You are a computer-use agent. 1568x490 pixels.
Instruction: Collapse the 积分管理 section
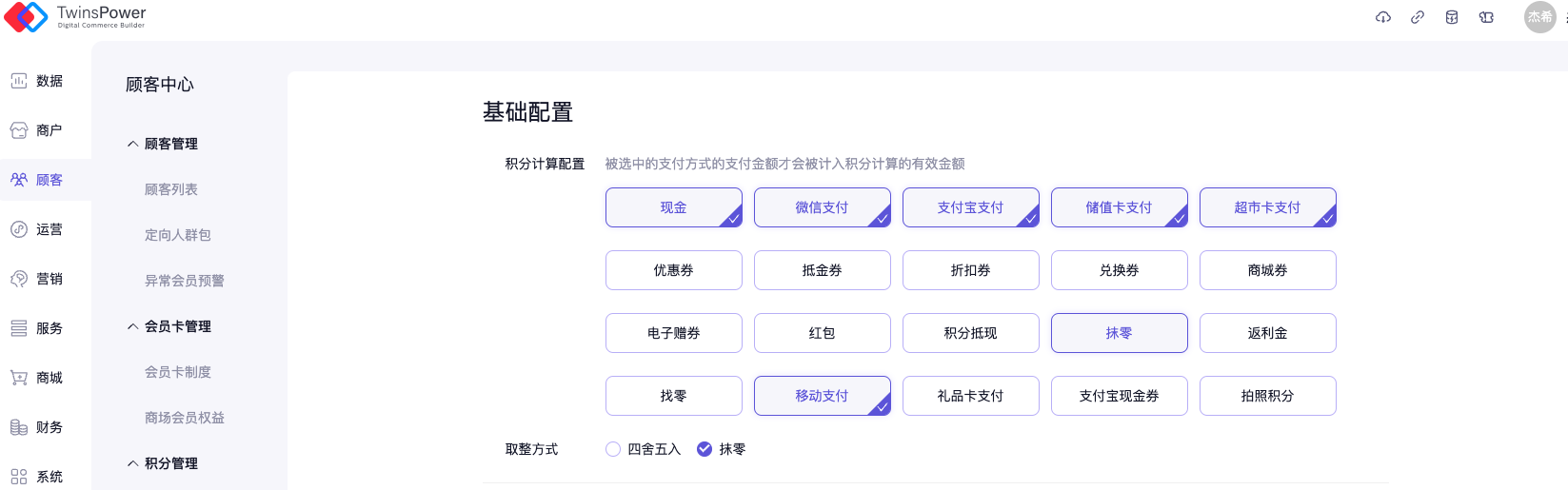point(133,463)
